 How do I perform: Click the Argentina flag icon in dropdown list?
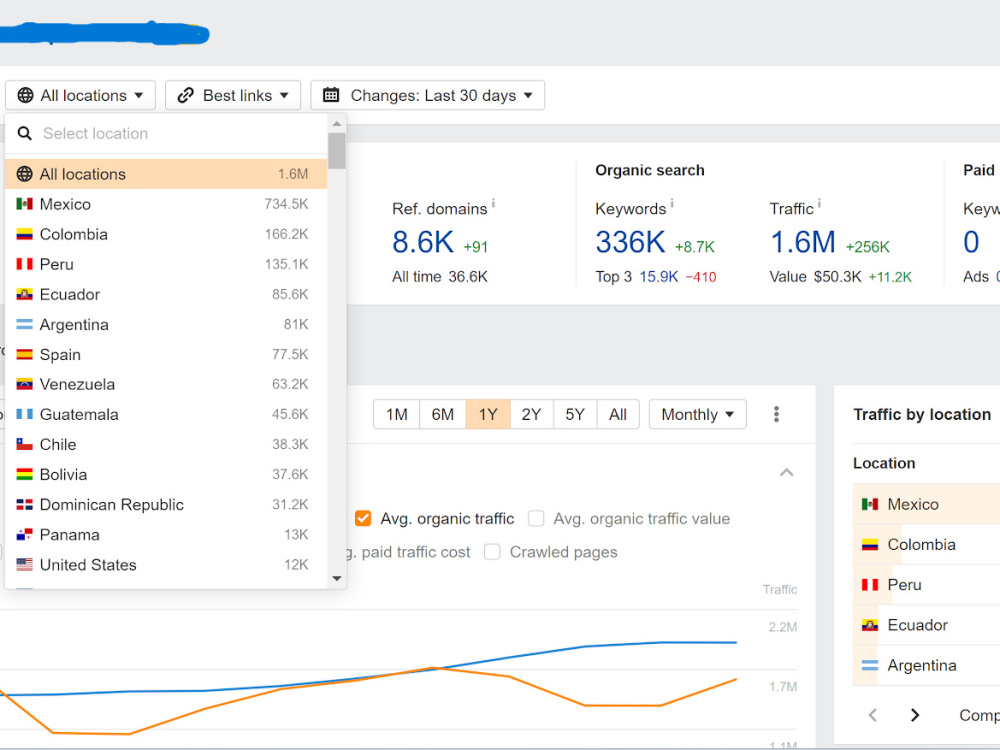[24, 325]
